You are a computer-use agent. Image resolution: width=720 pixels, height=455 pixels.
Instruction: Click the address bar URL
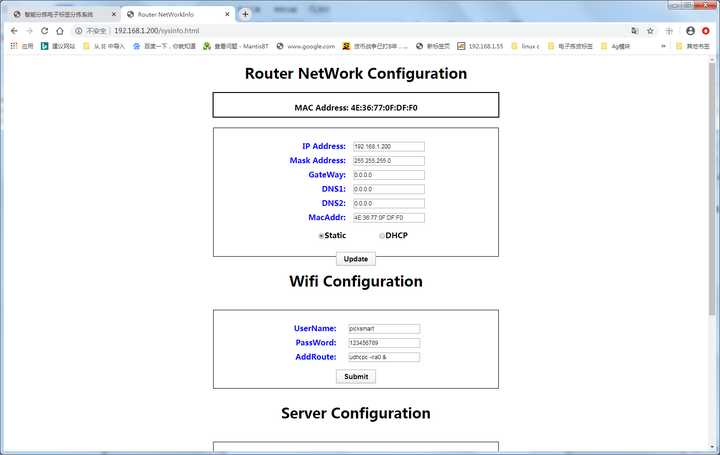(x=157, y=31)
